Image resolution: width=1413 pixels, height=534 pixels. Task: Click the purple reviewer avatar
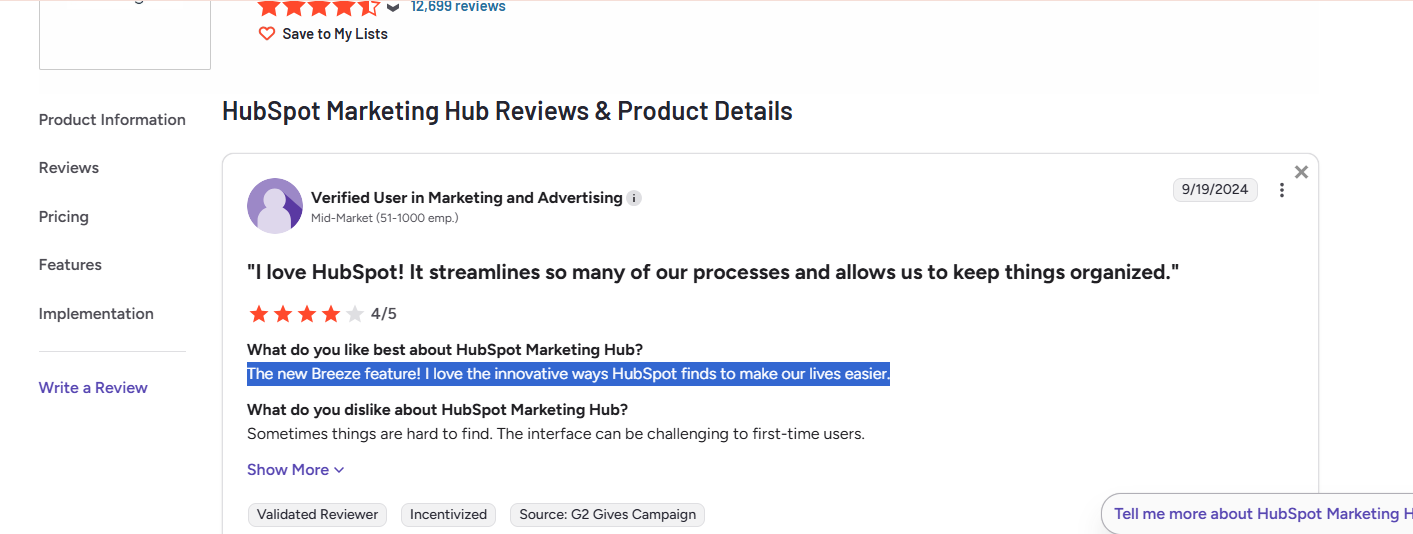pos(275,206)
